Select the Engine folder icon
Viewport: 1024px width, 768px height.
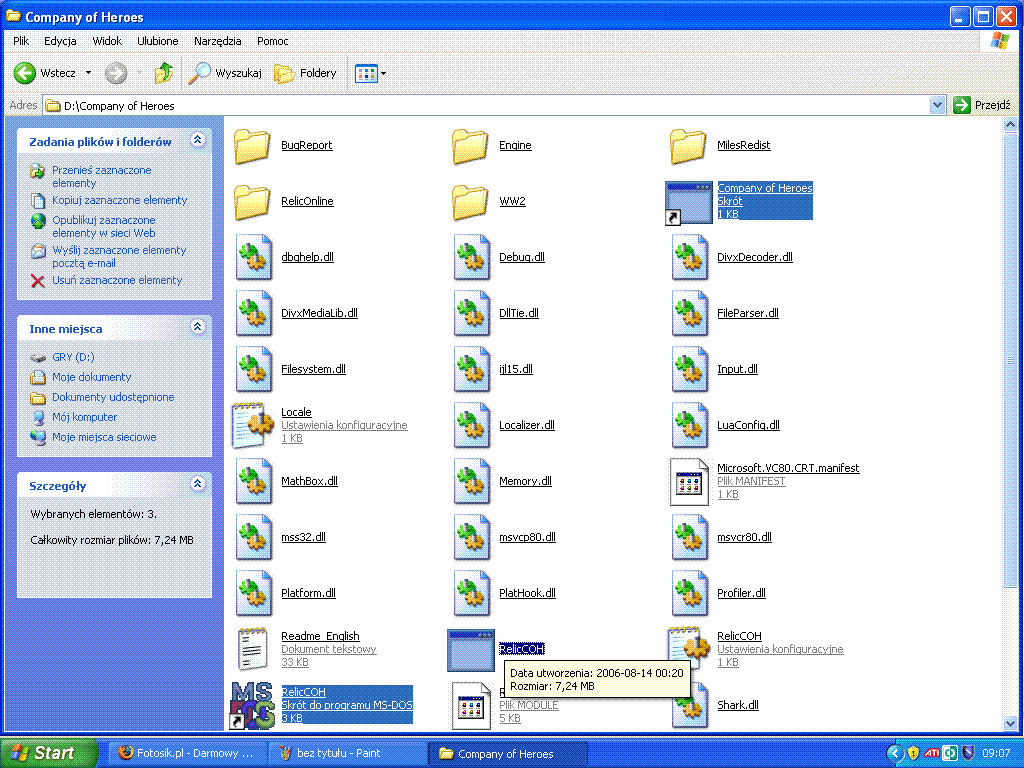click(x=470, y=145)
